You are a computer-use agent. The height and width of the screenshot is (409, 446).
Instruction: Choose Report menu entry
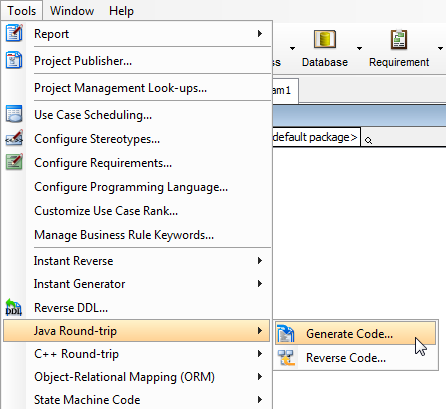pyautogui.click(x=136, y=34)
